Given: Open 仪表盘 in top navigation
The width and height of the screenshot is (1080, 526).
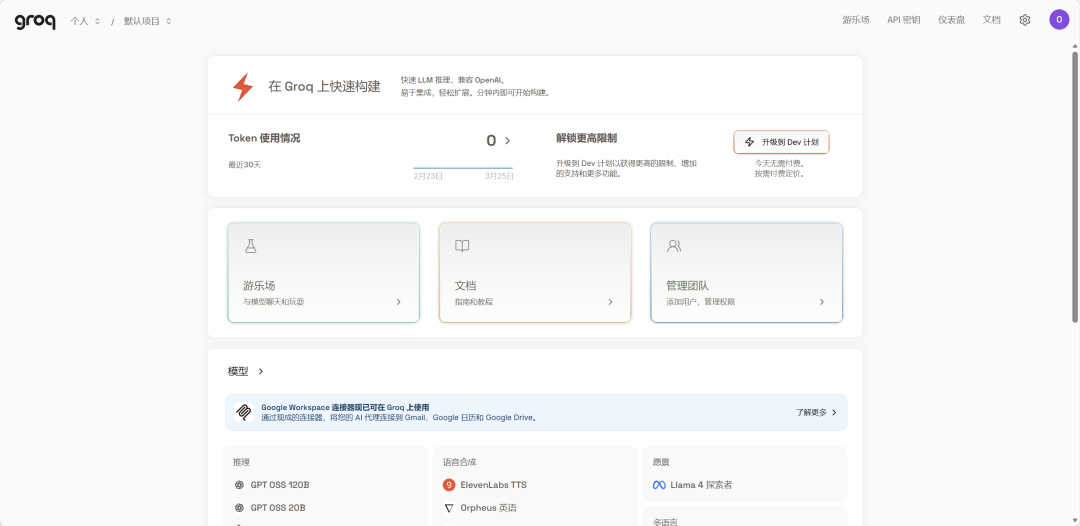Looking at the screenshot, I should click(x=951, y=20).
